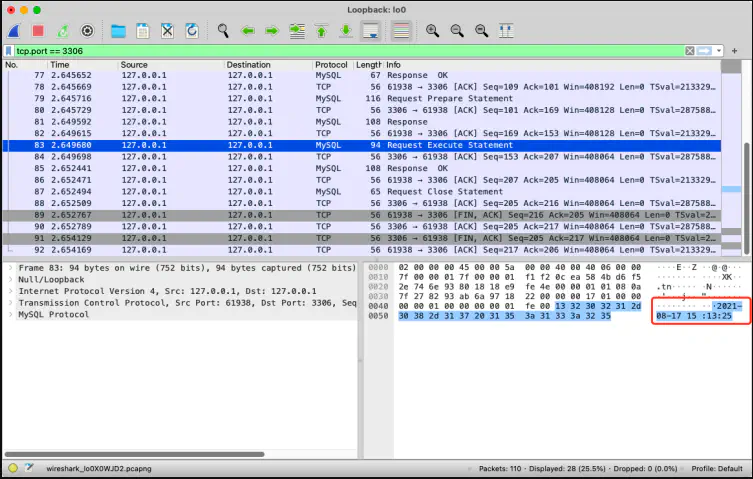The height and width of the screenshot is (479, 753).
Task: Click hex bytes at offset 0050
Action: click(505, 316)
